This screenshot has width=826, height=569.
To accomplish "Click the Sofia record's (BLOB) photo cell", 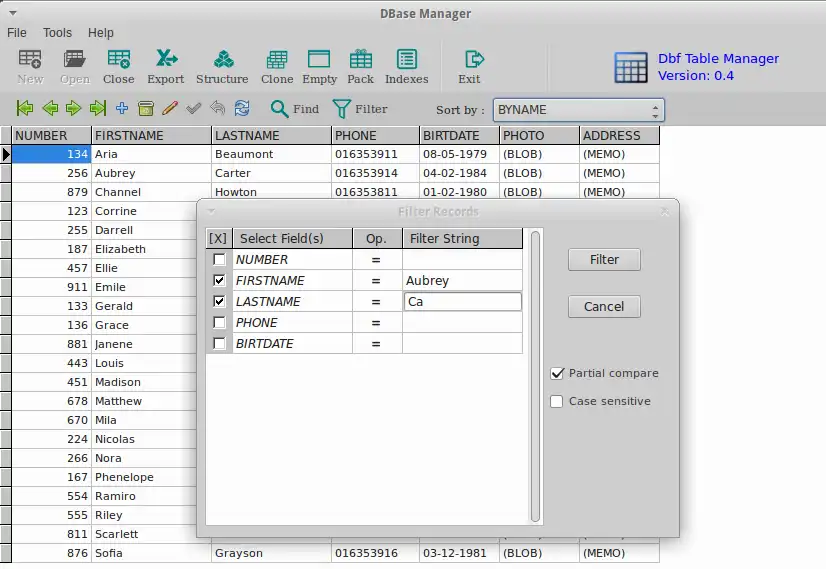I will pyautogui.click(x=539, y=553).
